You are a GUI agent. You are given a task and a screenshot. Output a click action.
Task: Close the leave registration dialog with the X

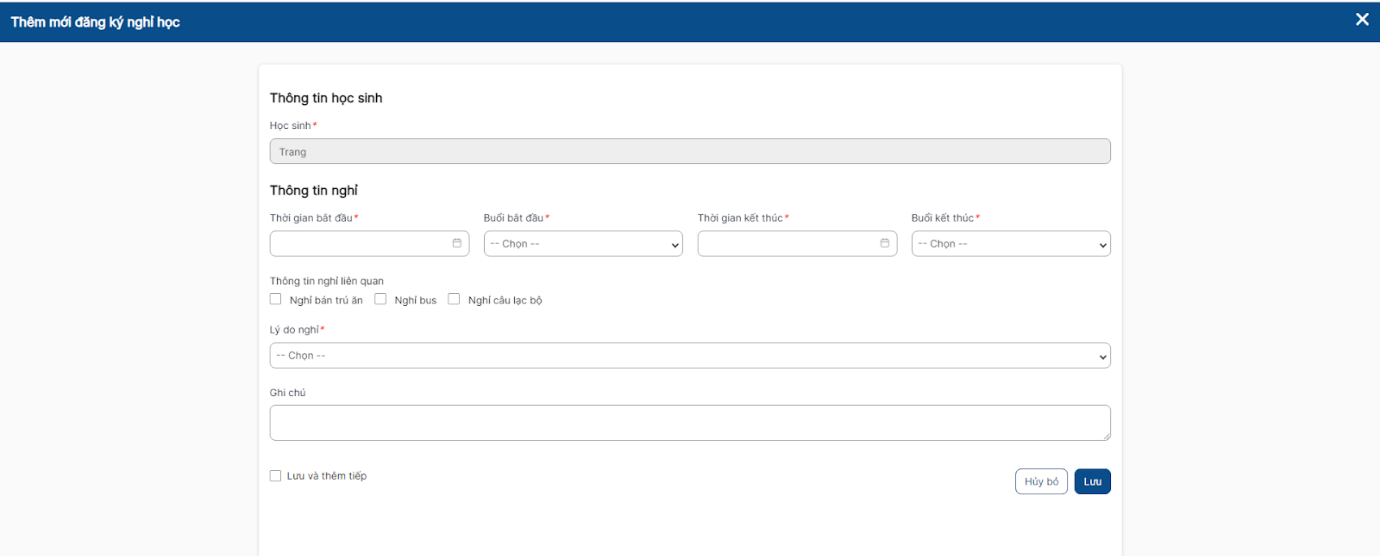(x=1361, y=20)
